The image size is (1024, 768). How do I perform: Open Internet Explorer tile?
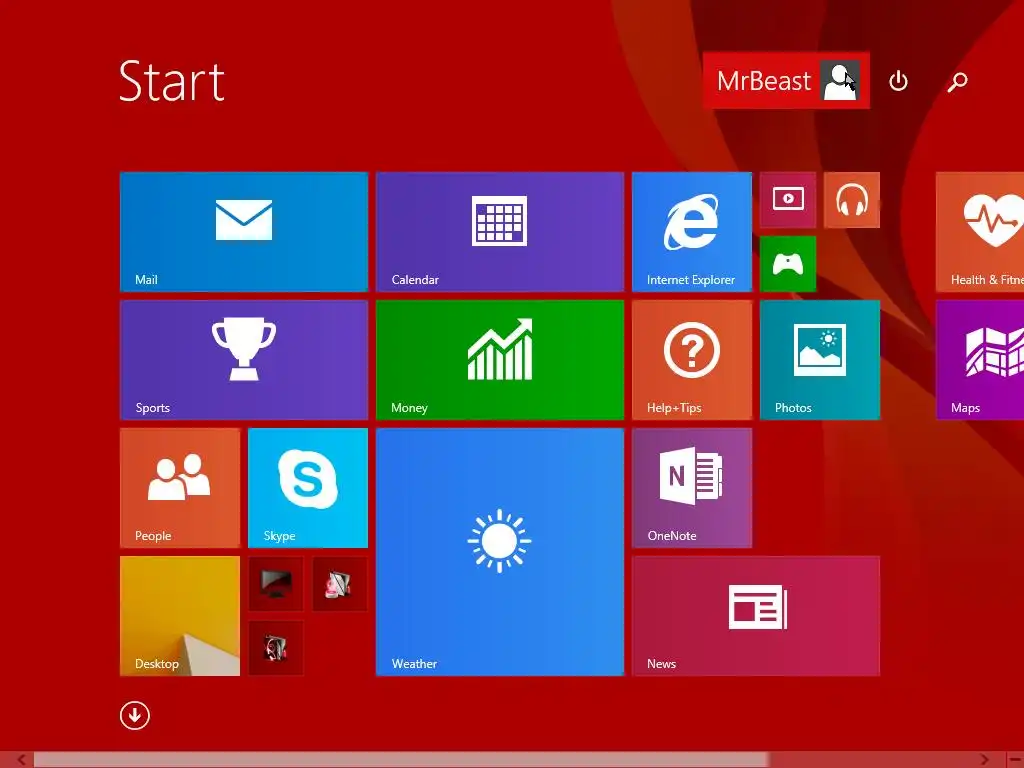tap(692, 232)
